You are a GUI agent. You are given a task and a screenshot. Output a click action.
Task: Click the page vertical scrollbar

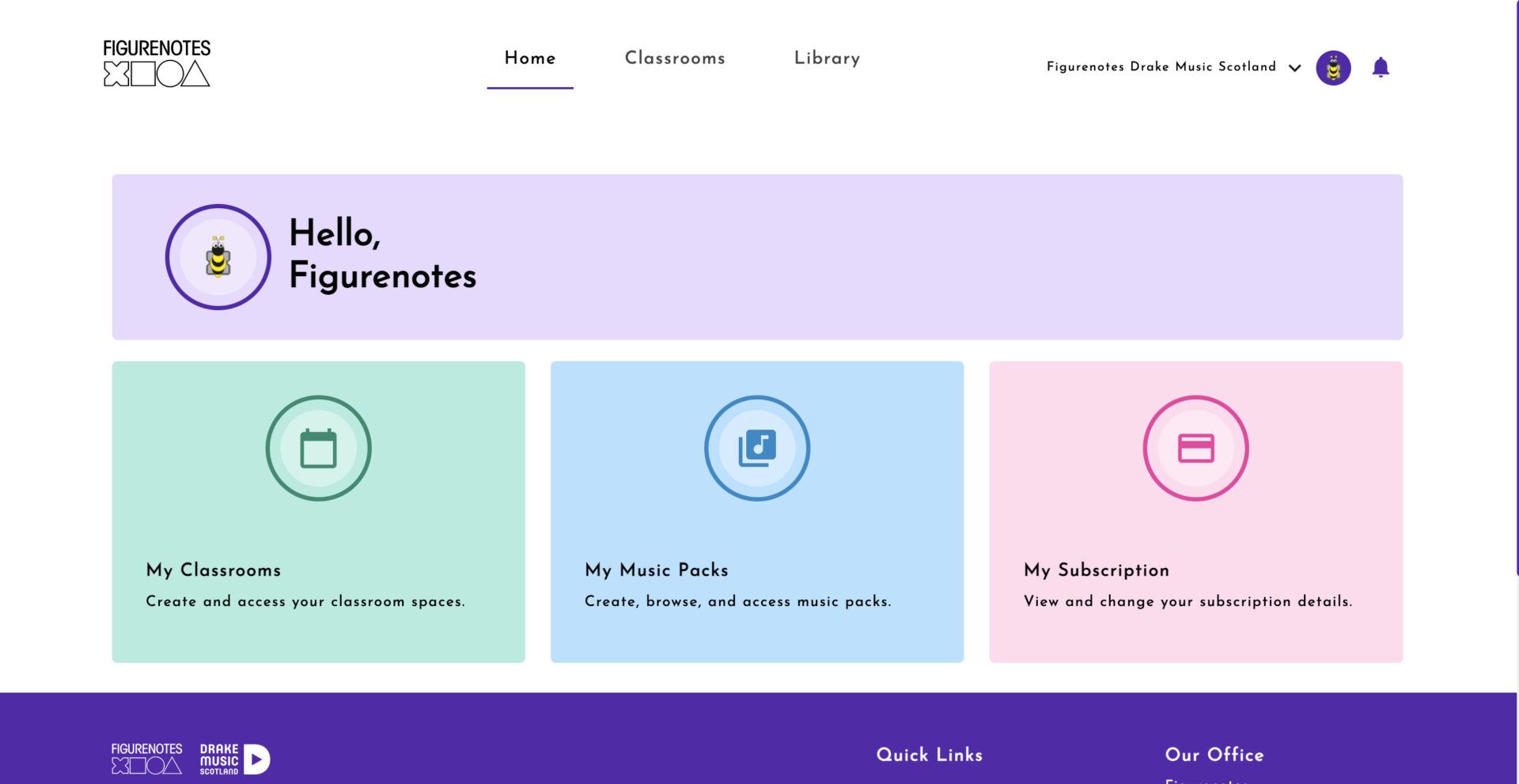coord(1517,289)
